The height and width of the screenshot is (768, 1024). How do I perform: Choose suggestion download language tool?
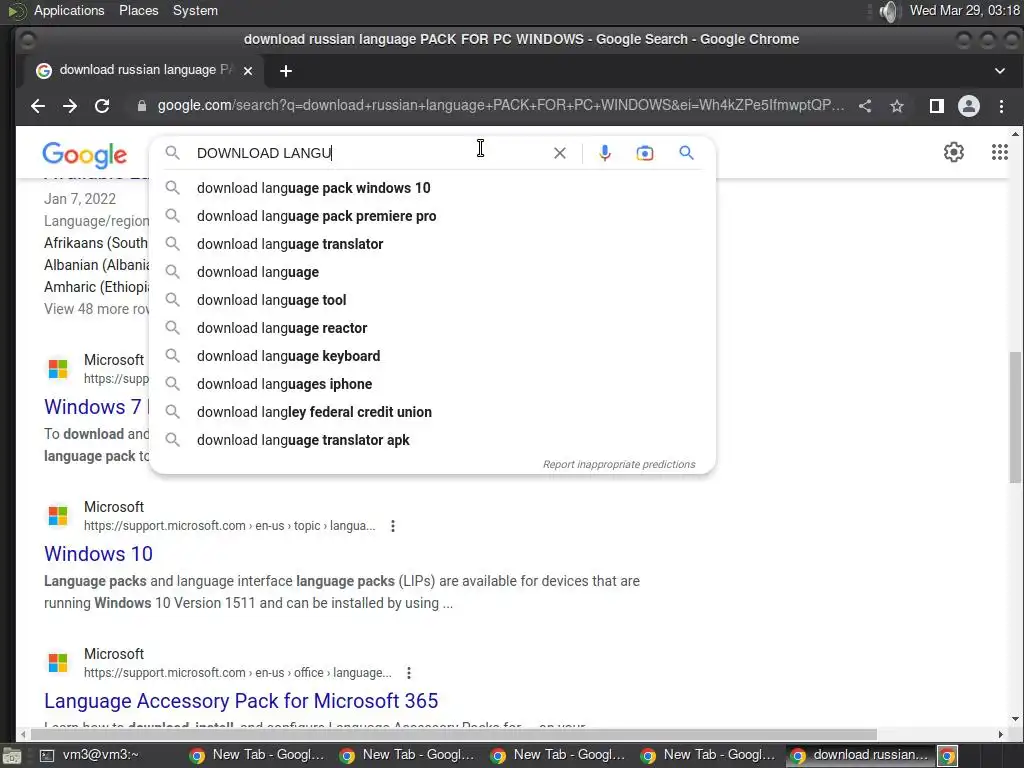coord(432,300)
